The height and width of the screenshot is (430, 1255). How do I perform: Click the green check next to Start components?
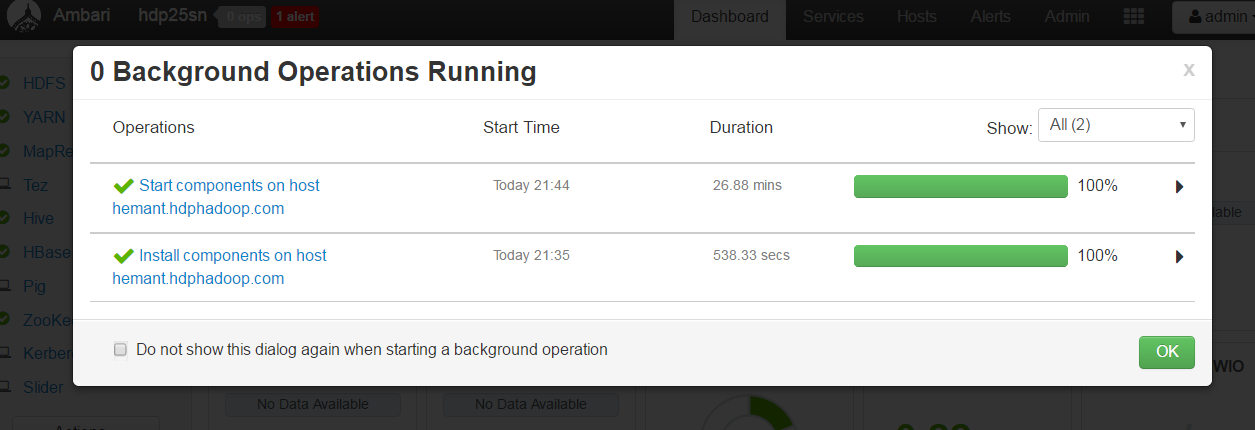coord(124,186)
